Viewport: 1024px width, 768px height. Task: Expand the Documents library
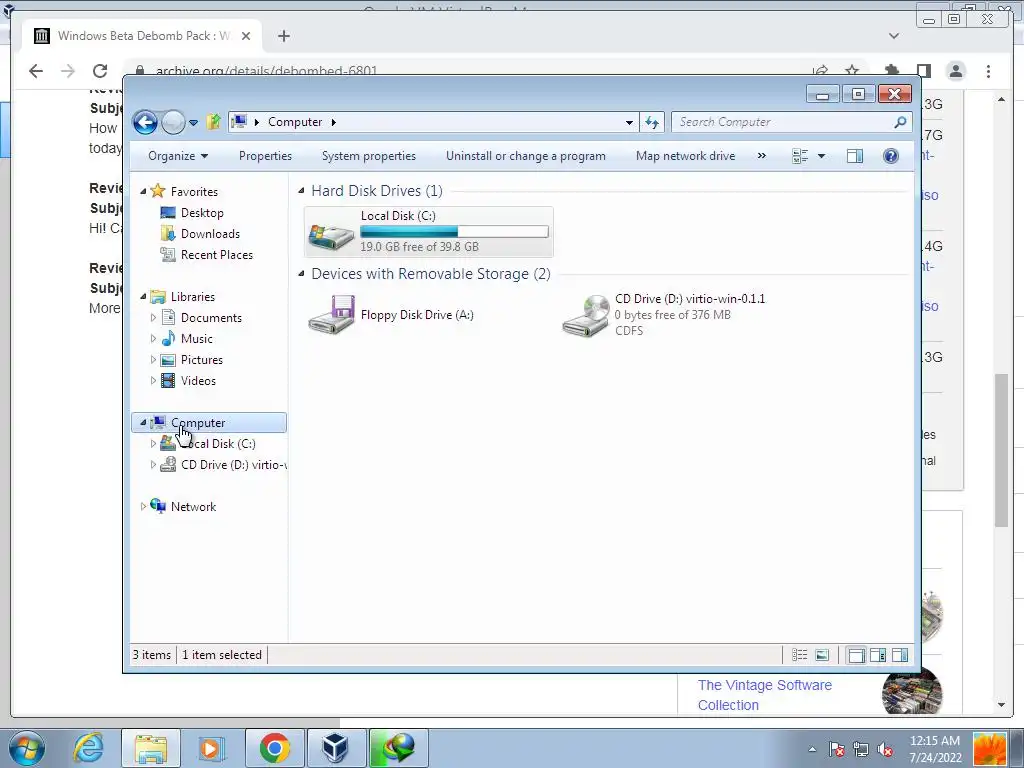[x=153, y=317]
